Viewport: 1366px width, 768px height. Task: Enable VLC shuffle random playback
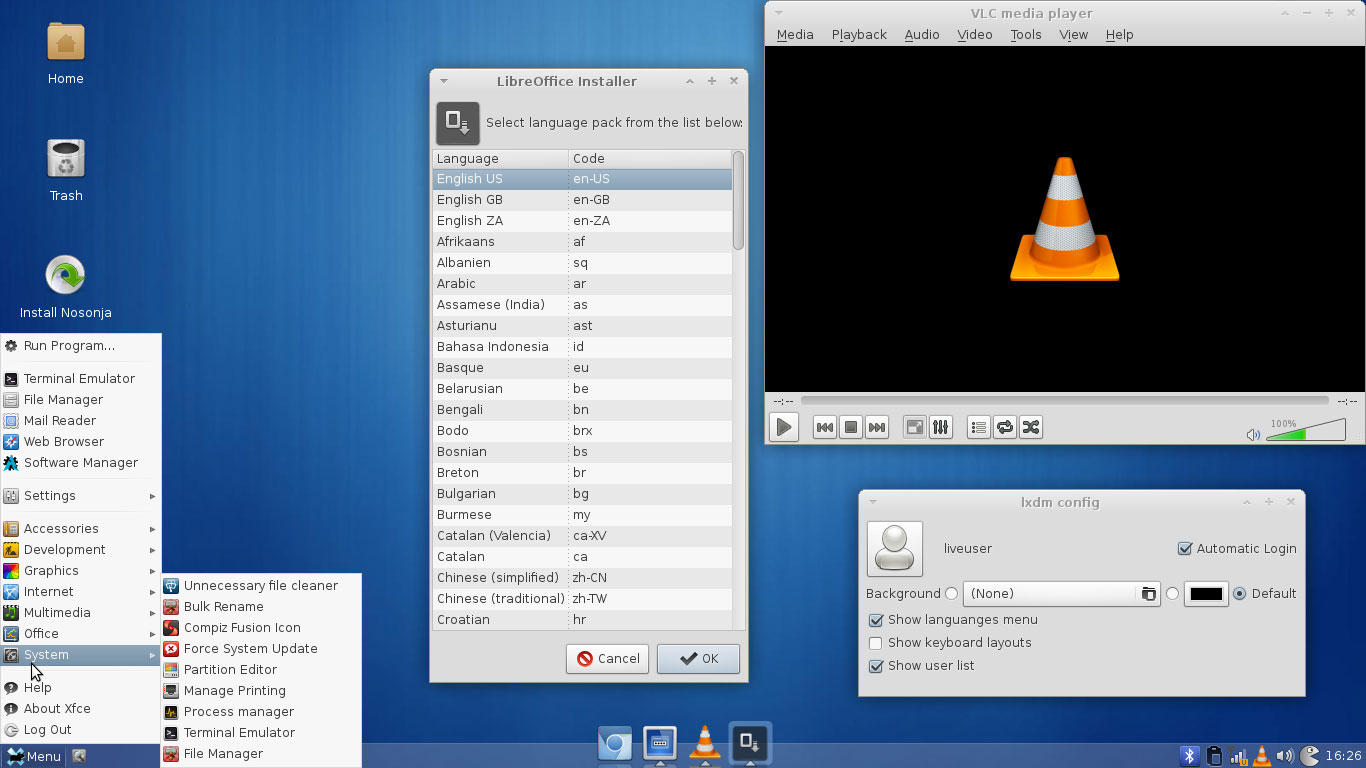pos(1031,428)
